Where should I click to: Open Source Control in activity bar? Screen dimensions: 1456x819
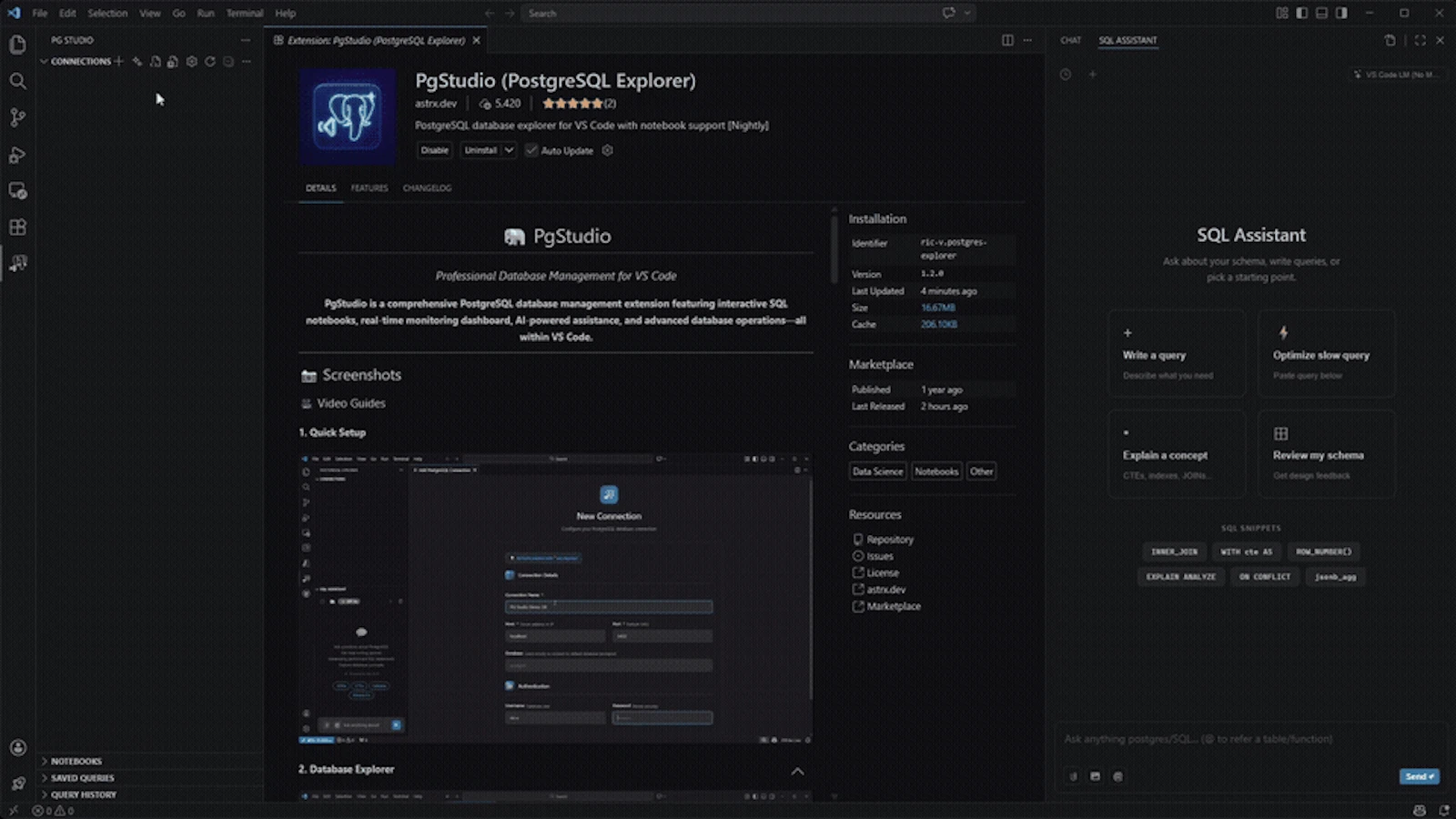coord(17,117)
